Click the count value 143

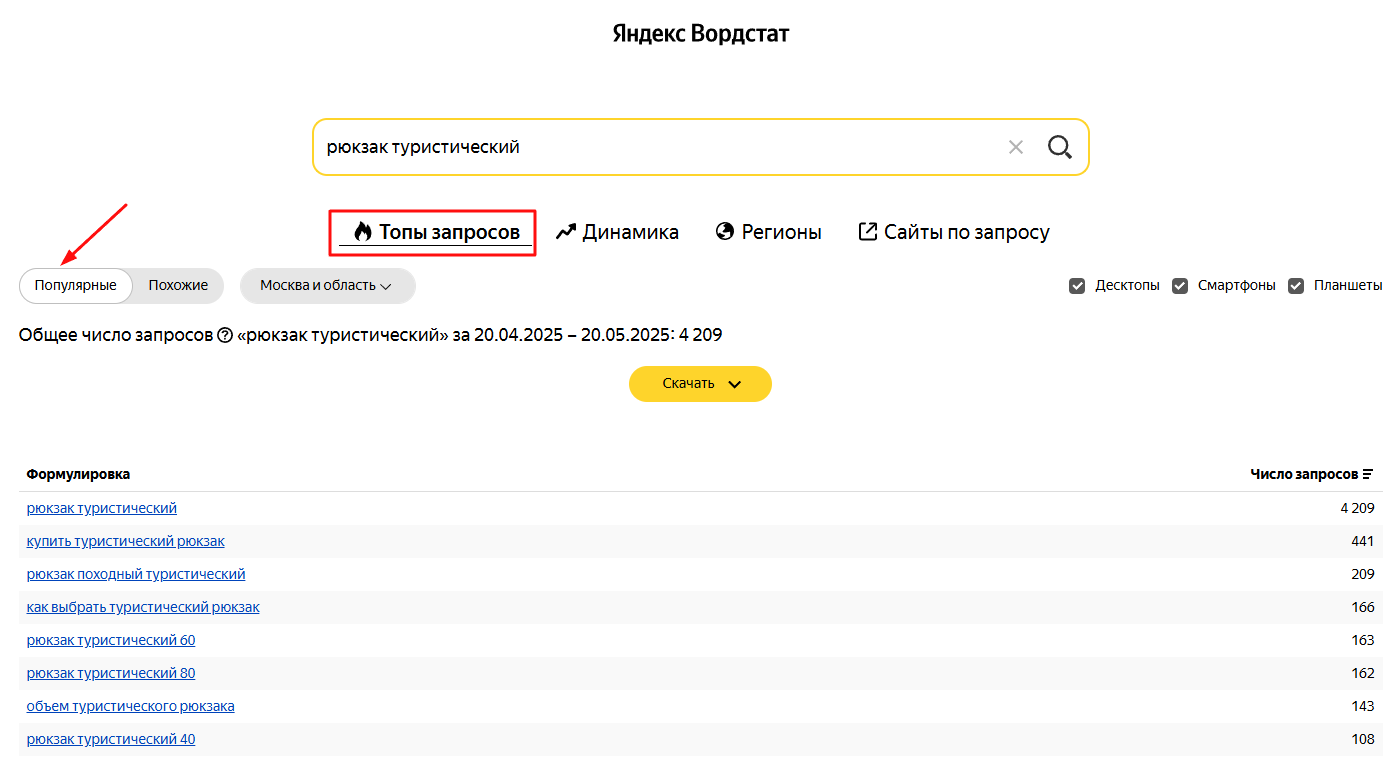click(1363, 706)
